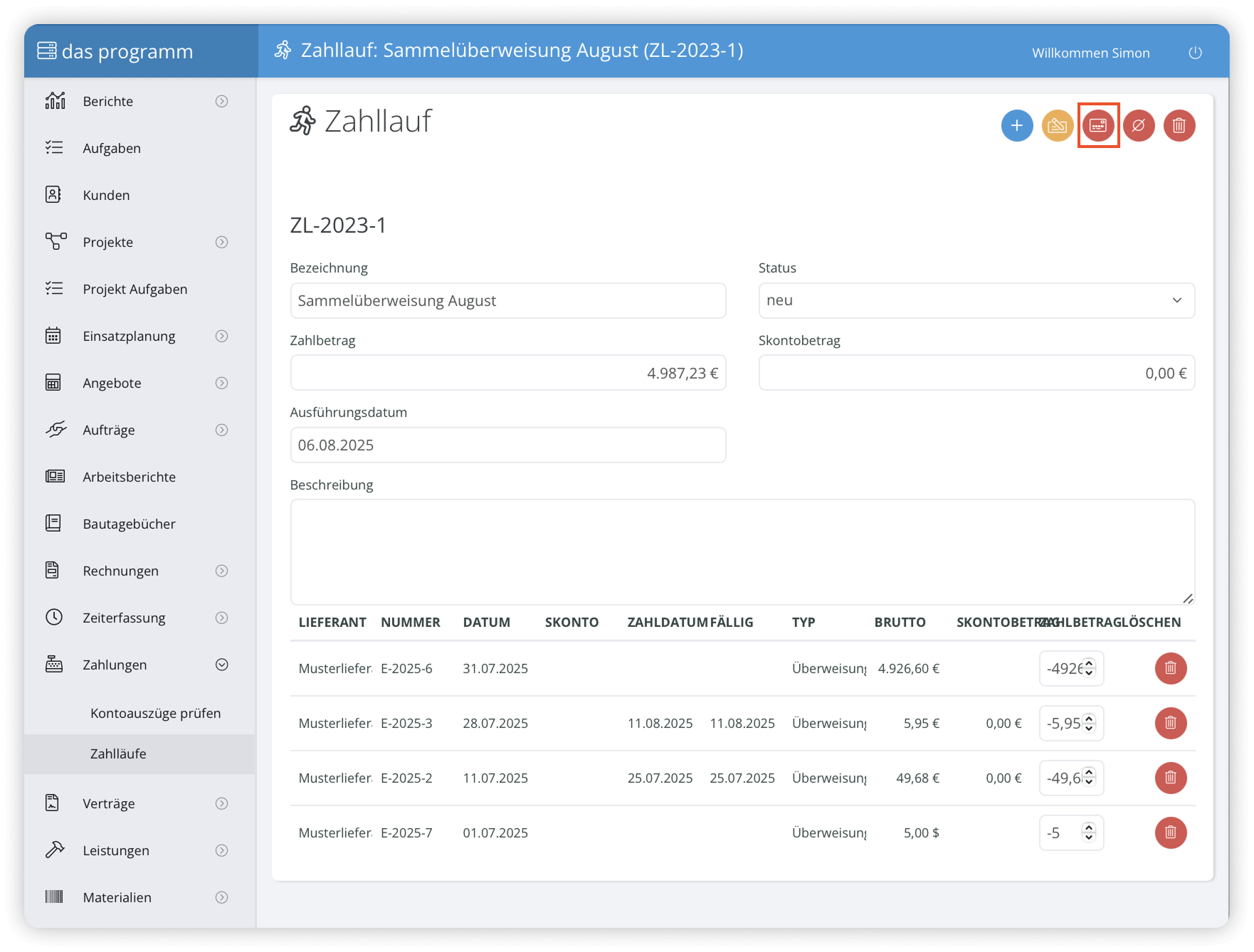Click the power logout icon
The image size is (1254, 952).
tap(1195, 53)
